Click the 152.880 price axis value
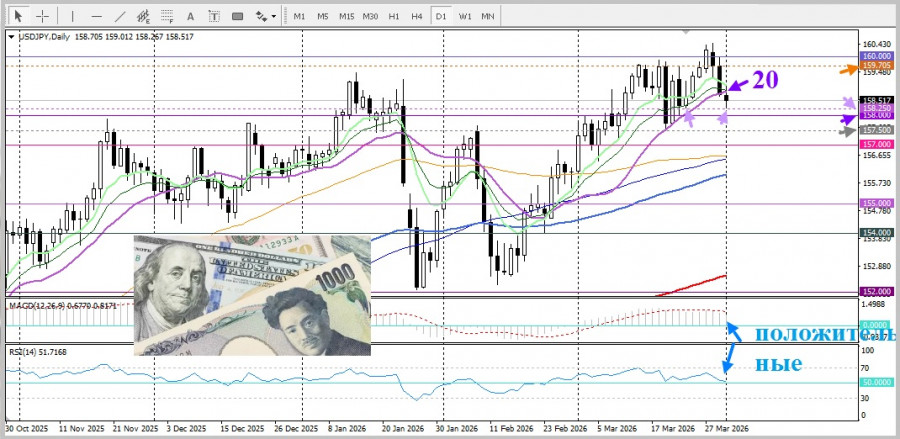This screenshot has width=900, height=439. click(876, 266)
